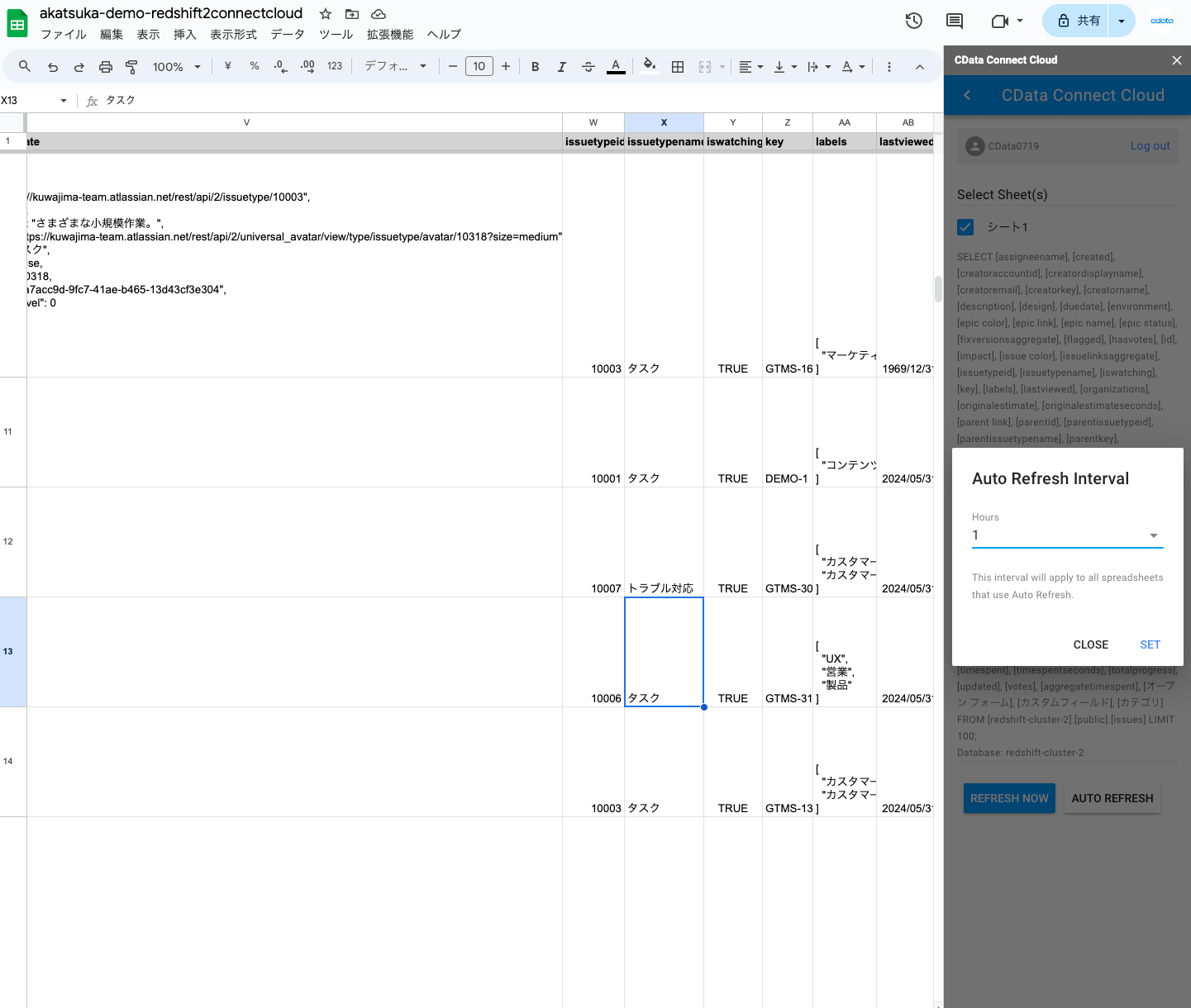Toggle italic formatting

562,67
